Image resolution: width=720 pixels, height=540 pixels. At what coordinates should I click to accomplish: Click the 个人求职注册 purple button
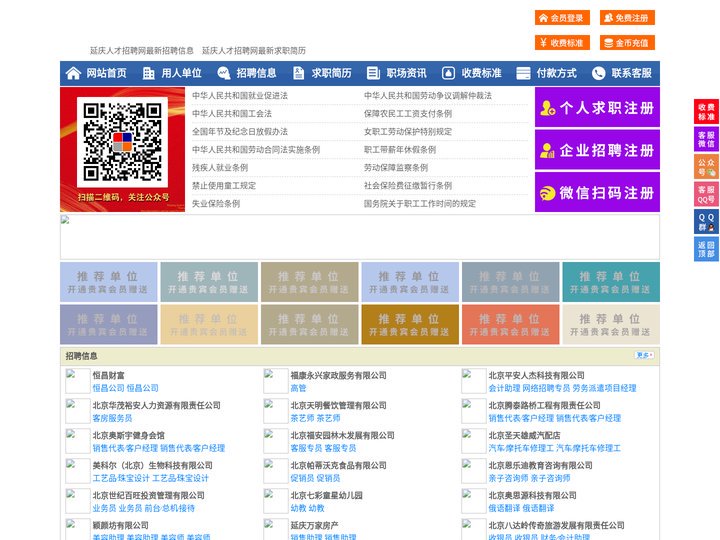pos(597,107)
